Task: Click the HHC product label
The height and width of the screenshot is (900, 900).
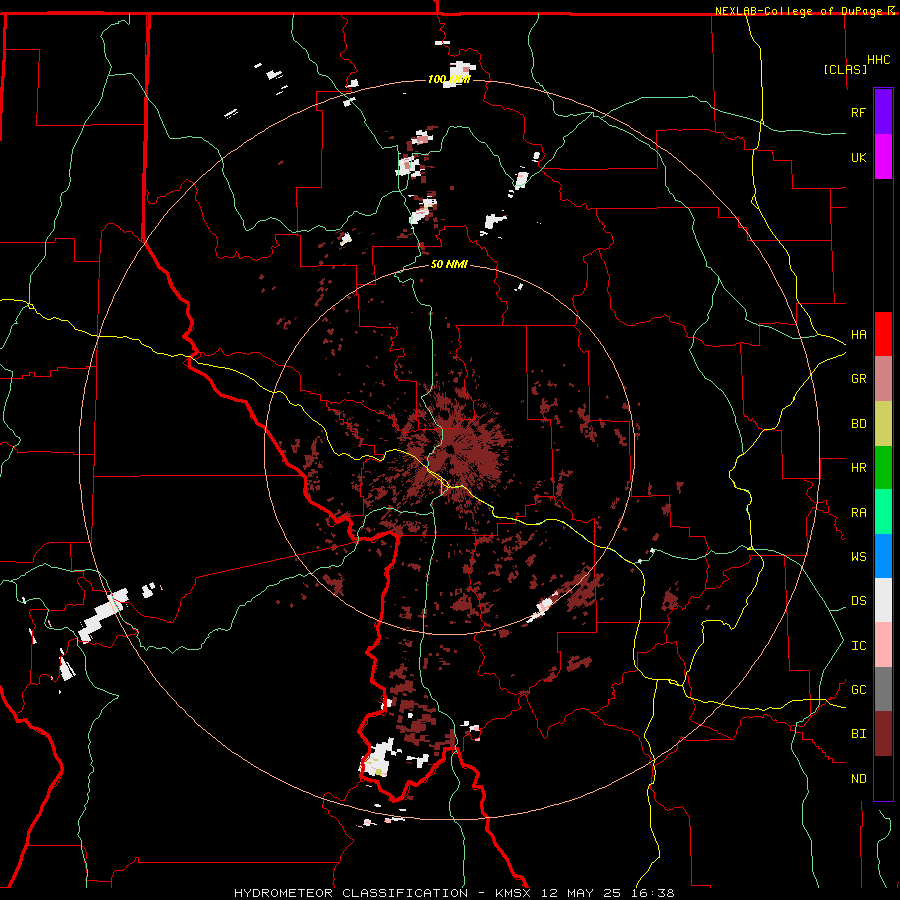Action: click(879, 60)
